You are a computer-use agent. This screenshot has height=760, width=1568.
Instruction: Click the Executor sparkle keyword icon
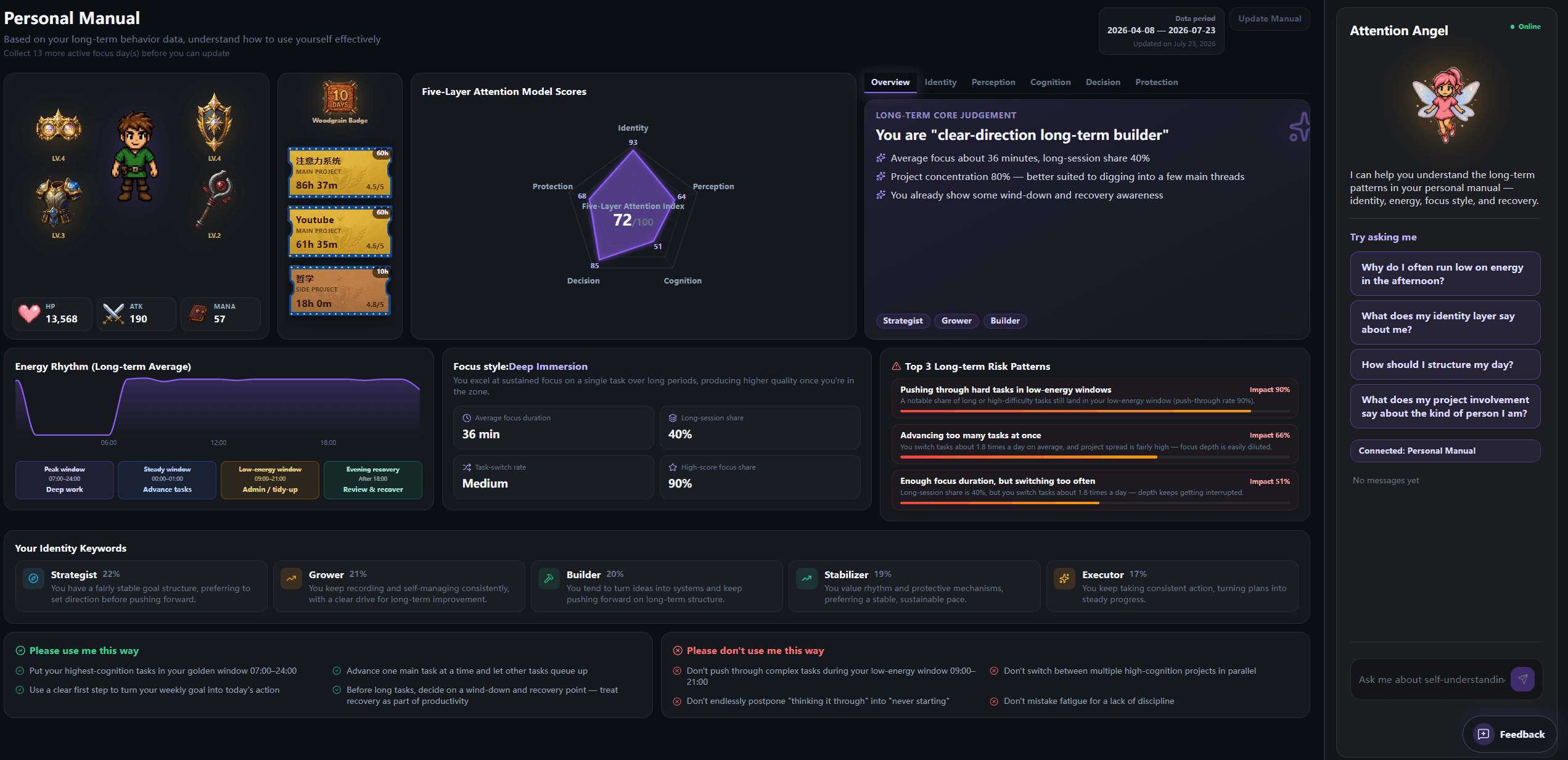1064,578
